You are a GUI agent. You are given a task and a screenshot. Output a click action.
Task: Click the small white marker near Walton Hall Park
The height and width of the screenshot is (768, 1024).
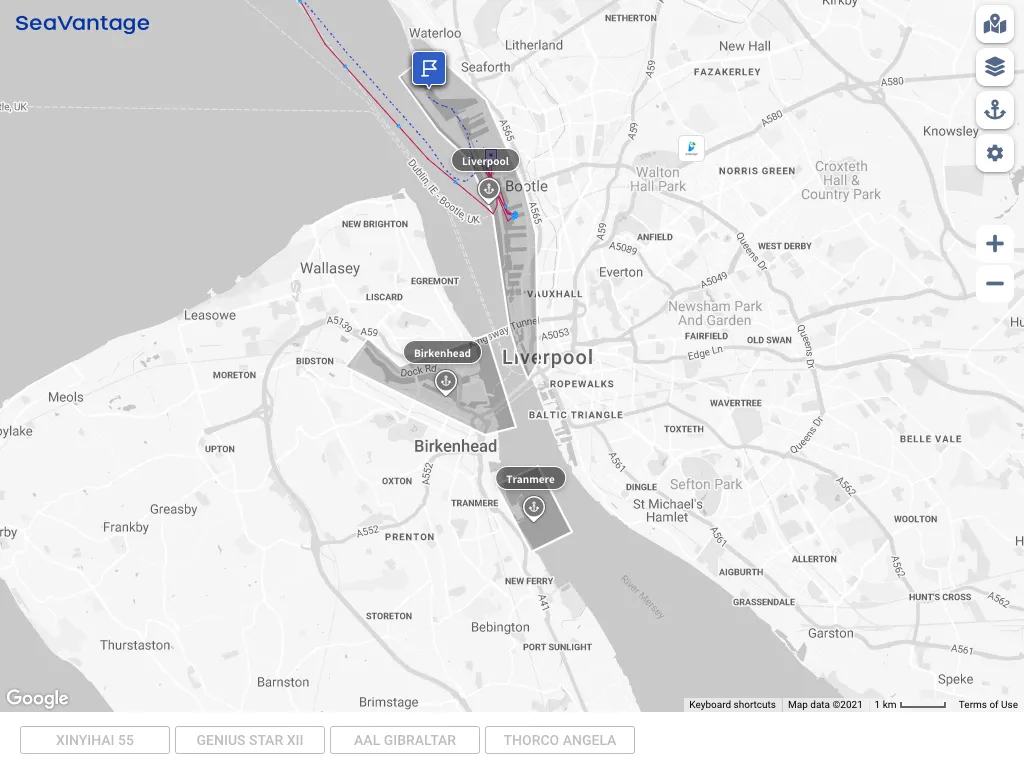(692, 148)
